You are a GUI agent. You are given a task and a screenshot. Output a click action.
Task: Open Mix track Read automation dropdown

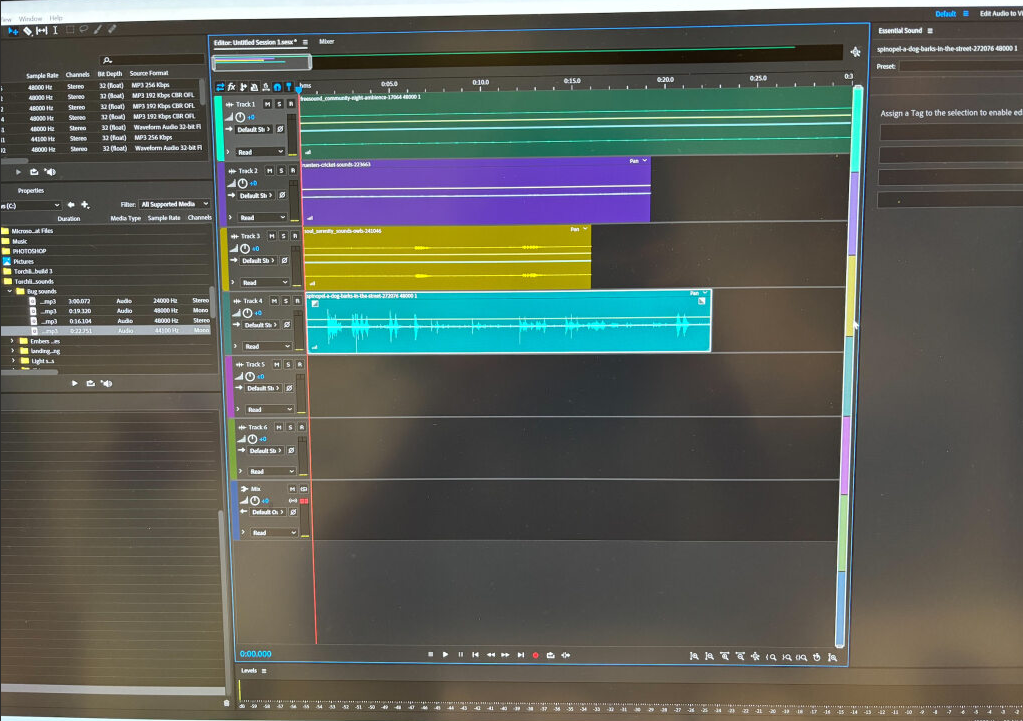(275, 532)
